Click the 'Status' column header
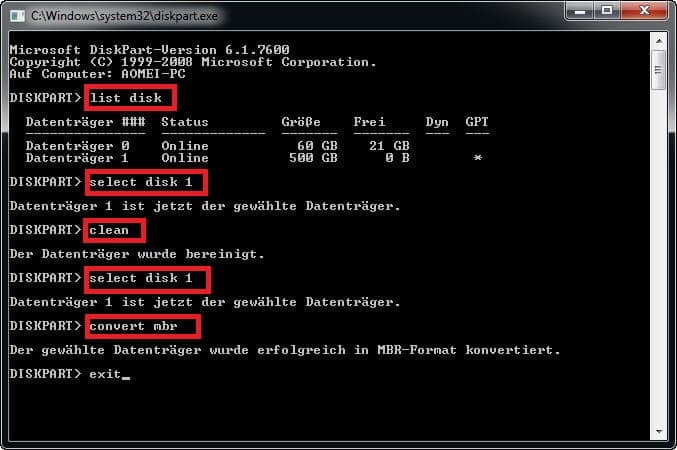The height and width of the screenshot is (450, 677). [x=185, y=122]
